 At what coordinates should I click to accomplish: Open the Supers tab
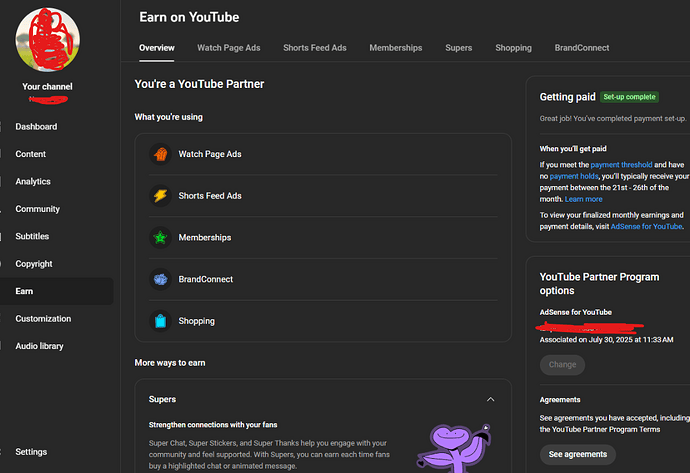click(459, 48)
